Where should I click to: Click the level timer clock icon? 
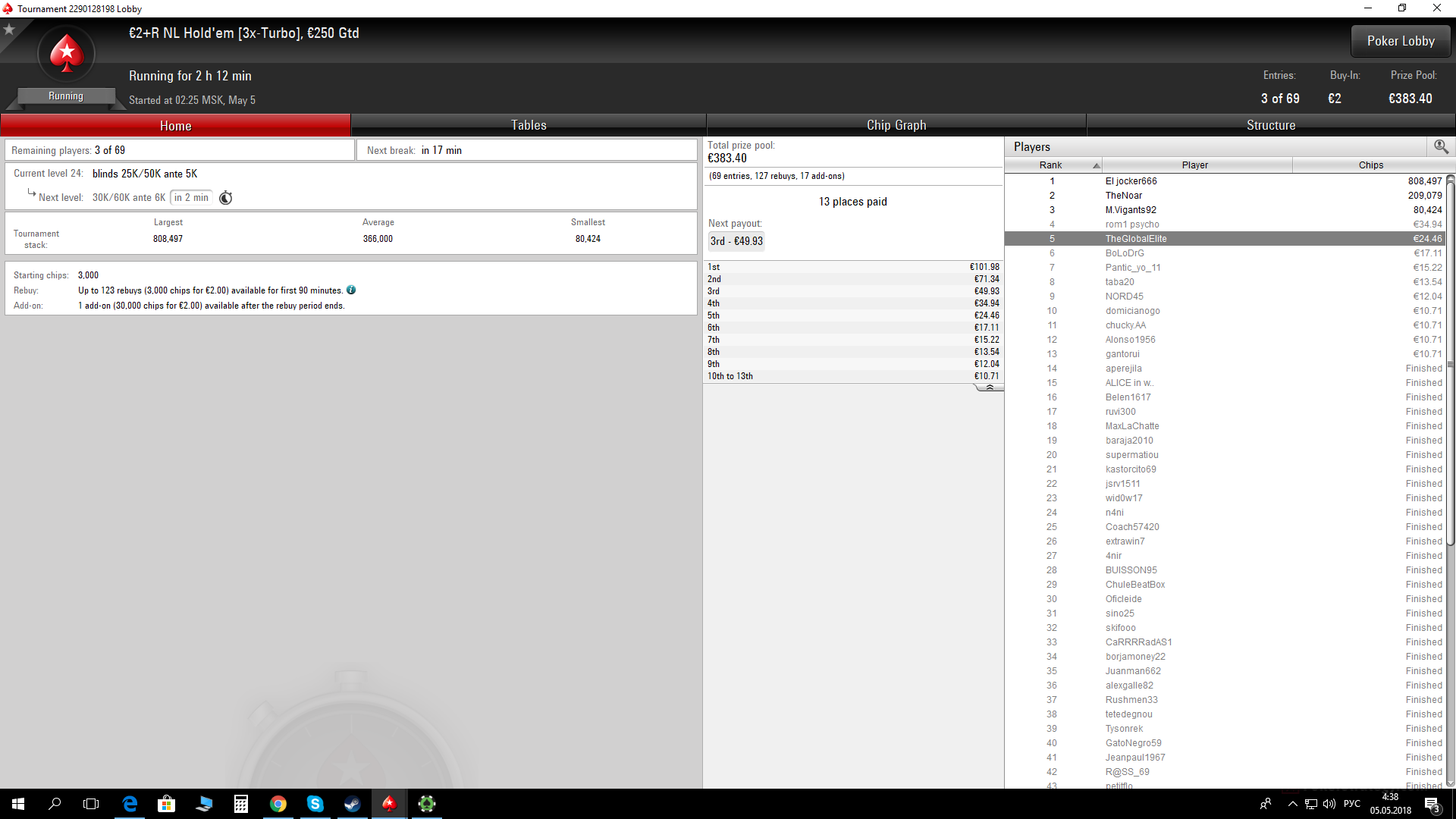tap(226, 198)
